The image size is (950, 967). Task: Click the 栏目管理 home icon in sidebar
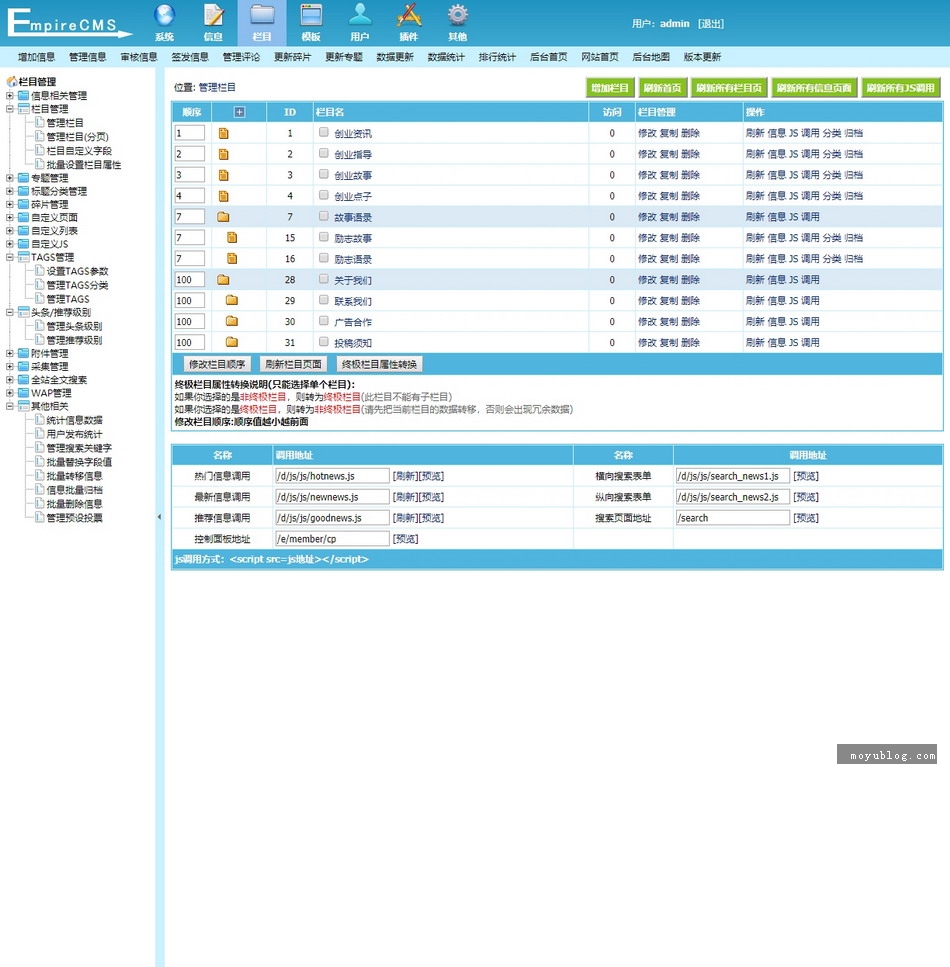[x=11, y=81]
